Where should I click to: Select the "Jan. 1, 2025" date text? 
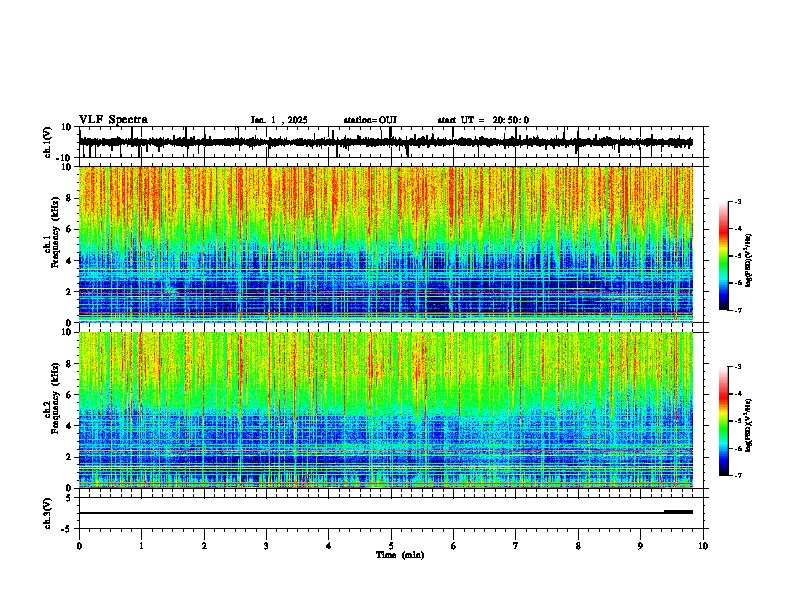279,120
